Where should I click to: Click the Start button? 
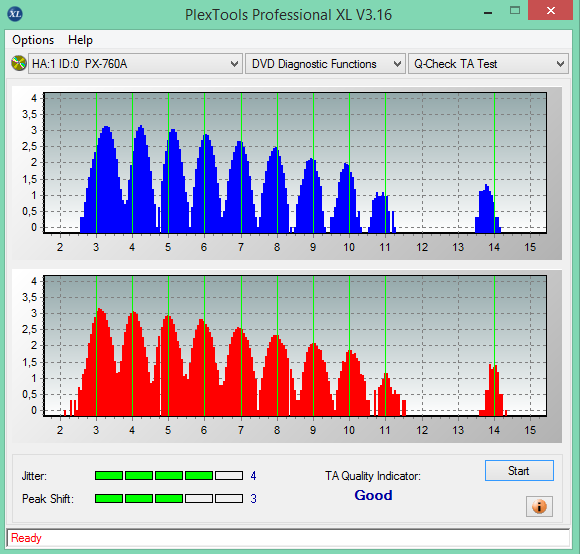tap(519, 471)
